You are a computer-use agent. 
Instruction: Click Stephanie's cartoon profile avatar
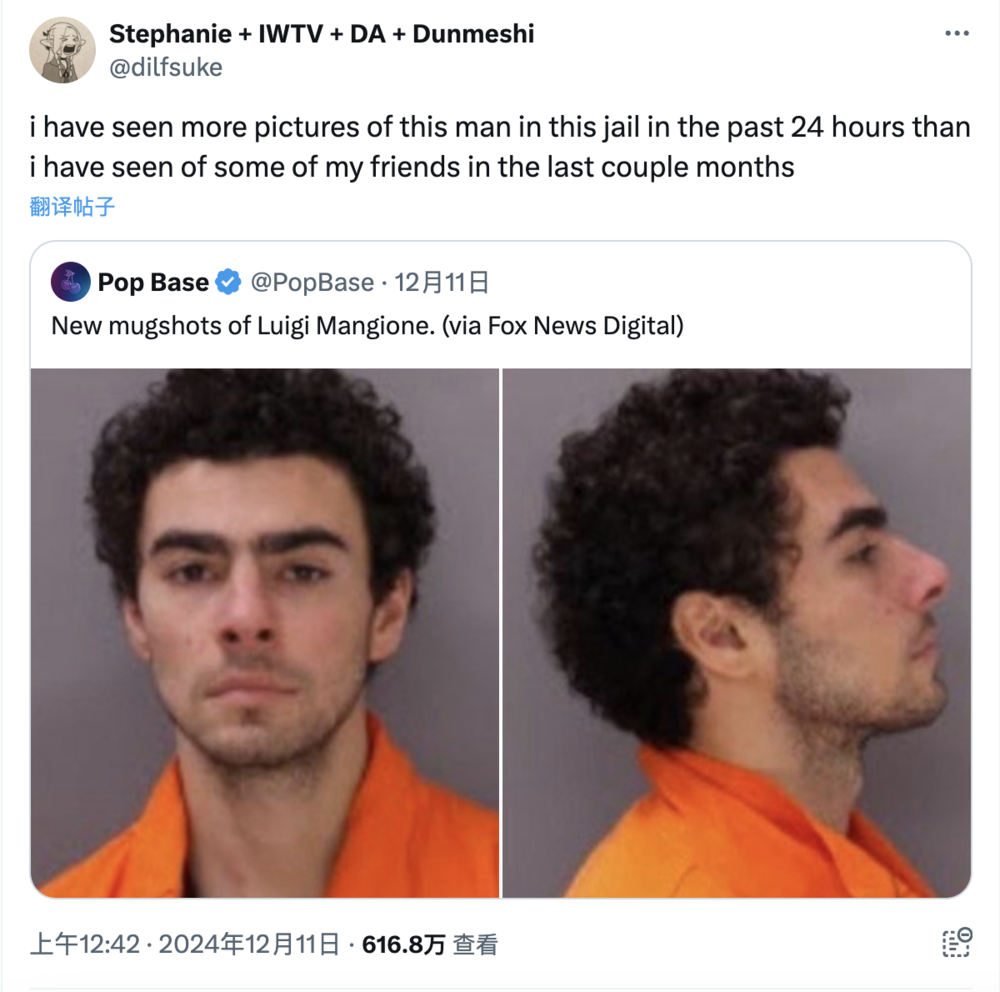pyautogui.click(x=62, y=50)
